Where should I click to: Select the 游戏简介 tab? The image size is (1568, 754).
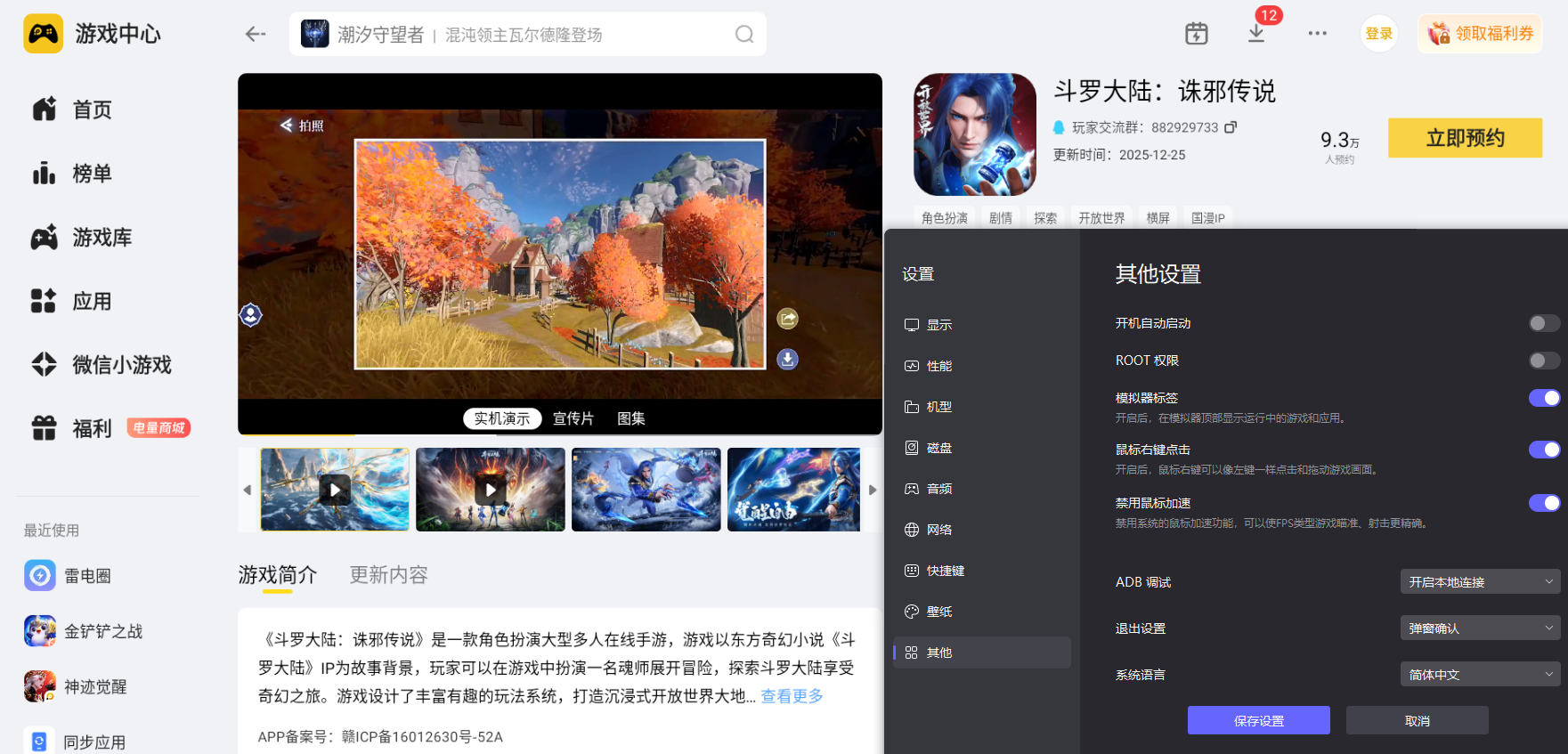pos(278,575)
